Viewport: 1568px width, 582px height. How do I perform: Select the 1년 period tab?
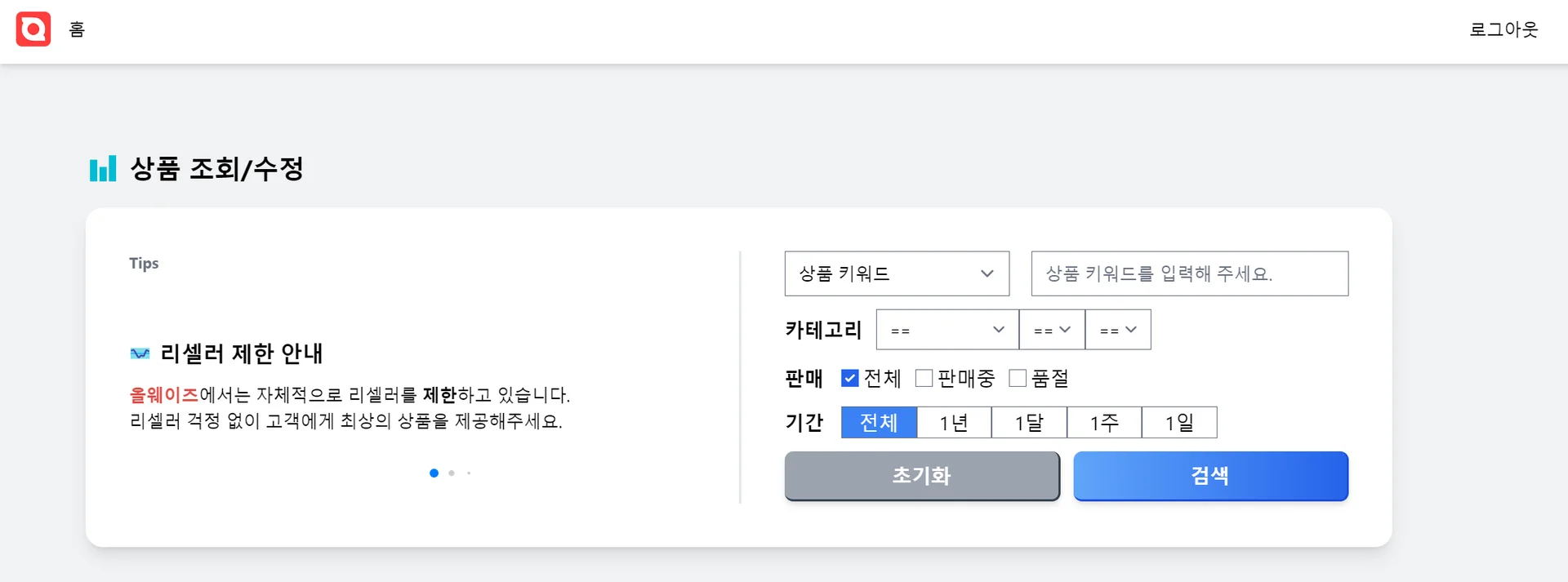pyautogui.click(x=953, y=422)
